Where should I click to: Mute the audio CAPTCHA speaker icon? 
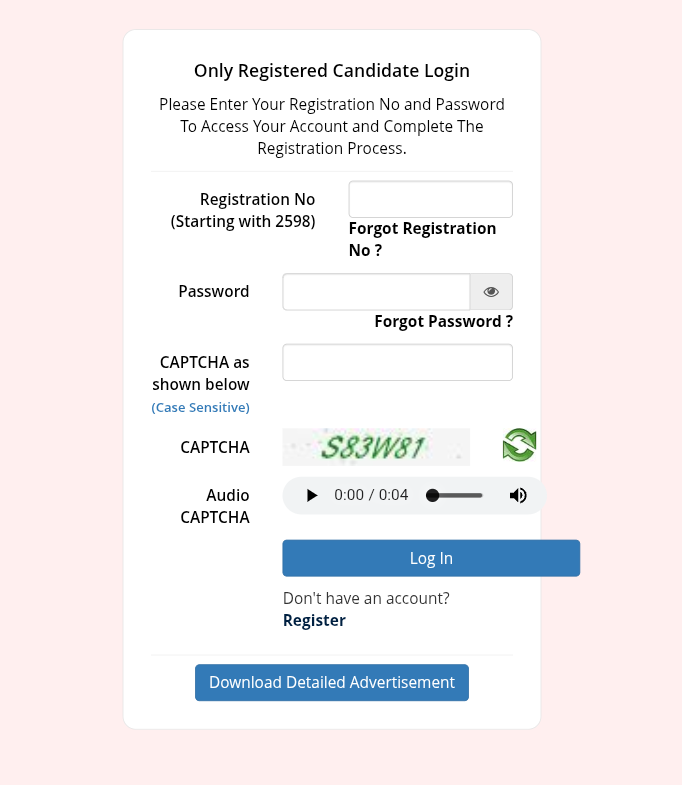[x=518, y=495]
